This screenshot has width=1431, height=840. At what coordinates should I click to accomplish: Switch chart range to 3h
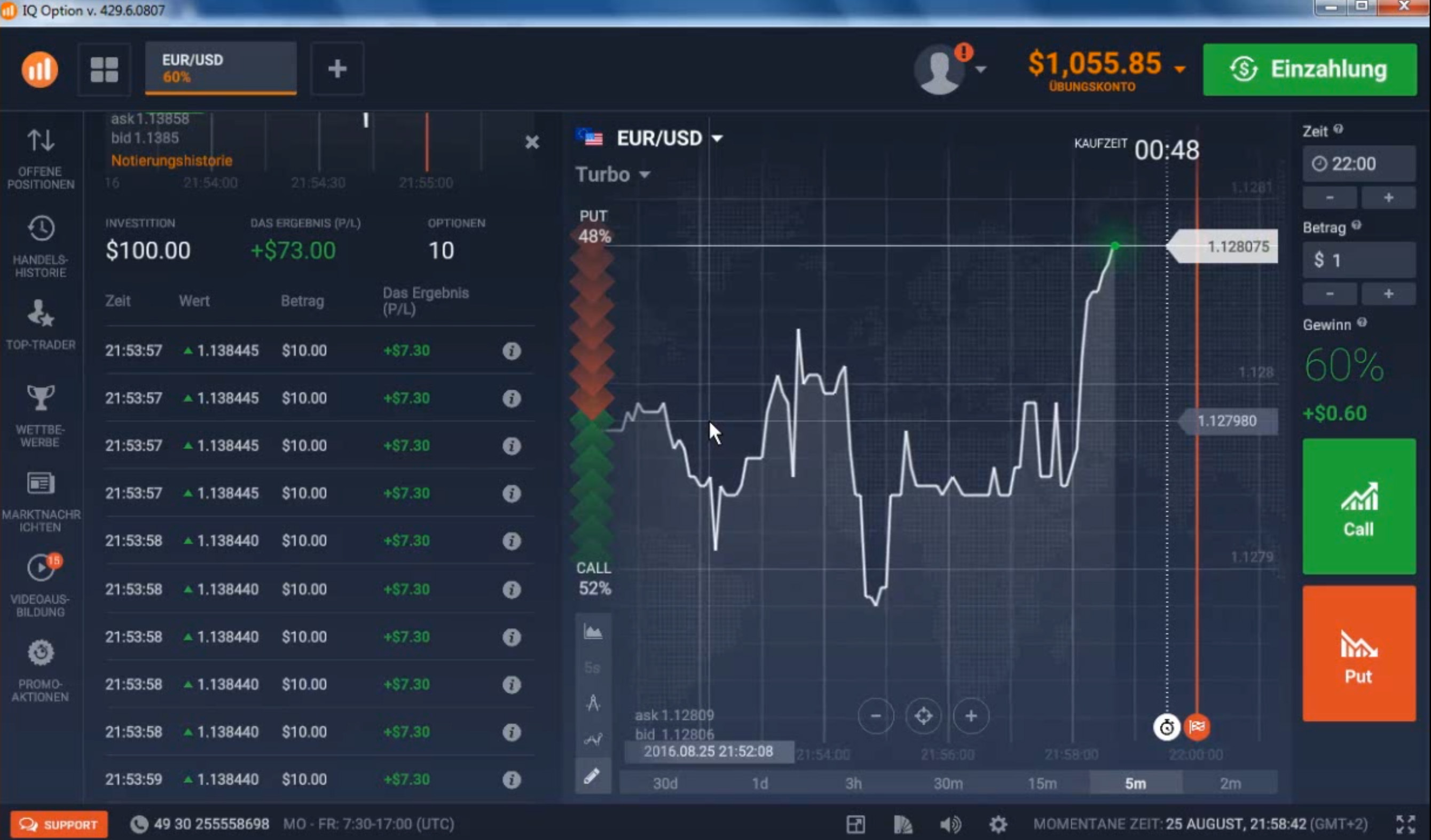853,783
